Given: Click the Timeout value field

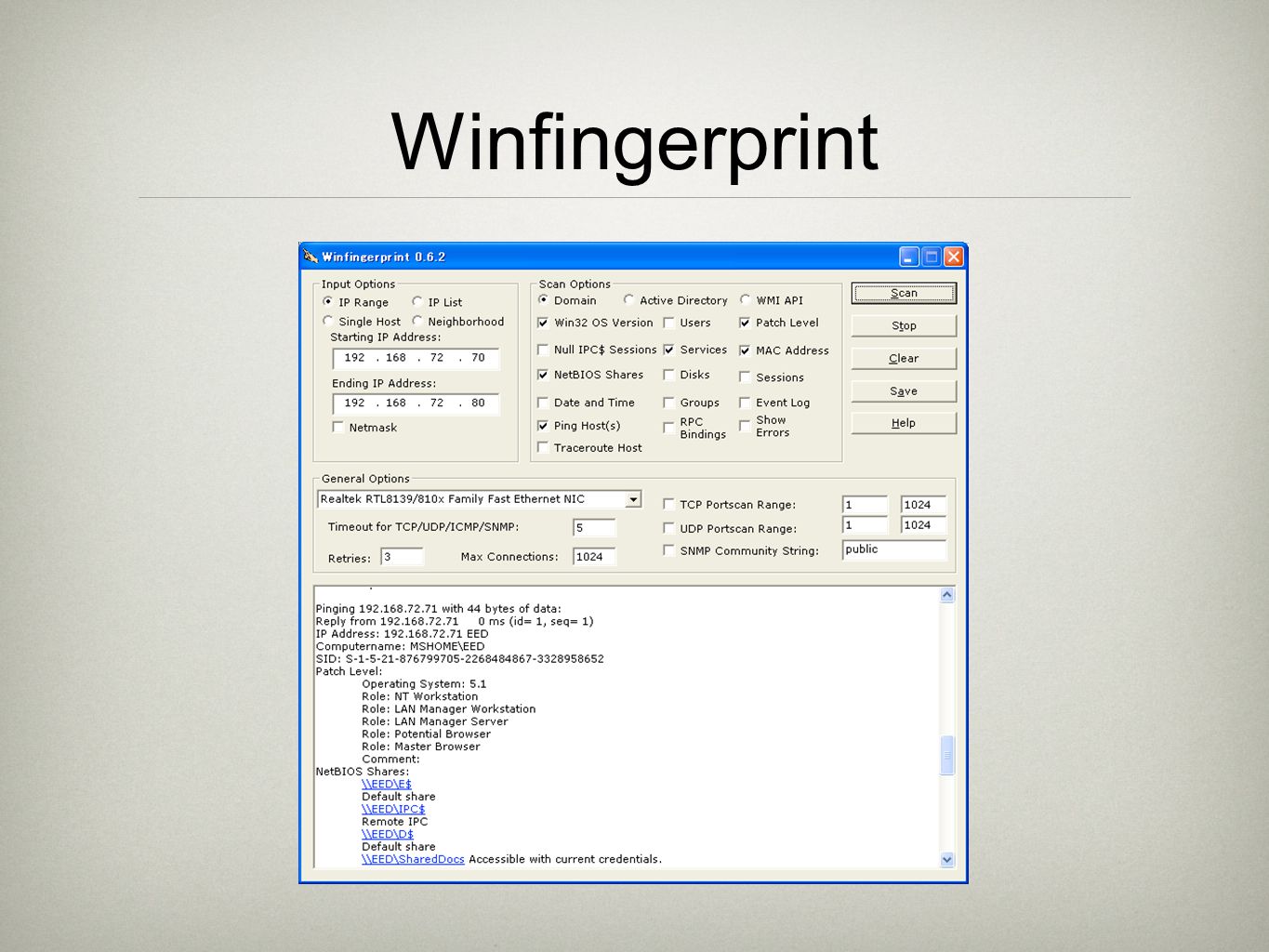Looking at the screenshot, I should coord(594,528).
